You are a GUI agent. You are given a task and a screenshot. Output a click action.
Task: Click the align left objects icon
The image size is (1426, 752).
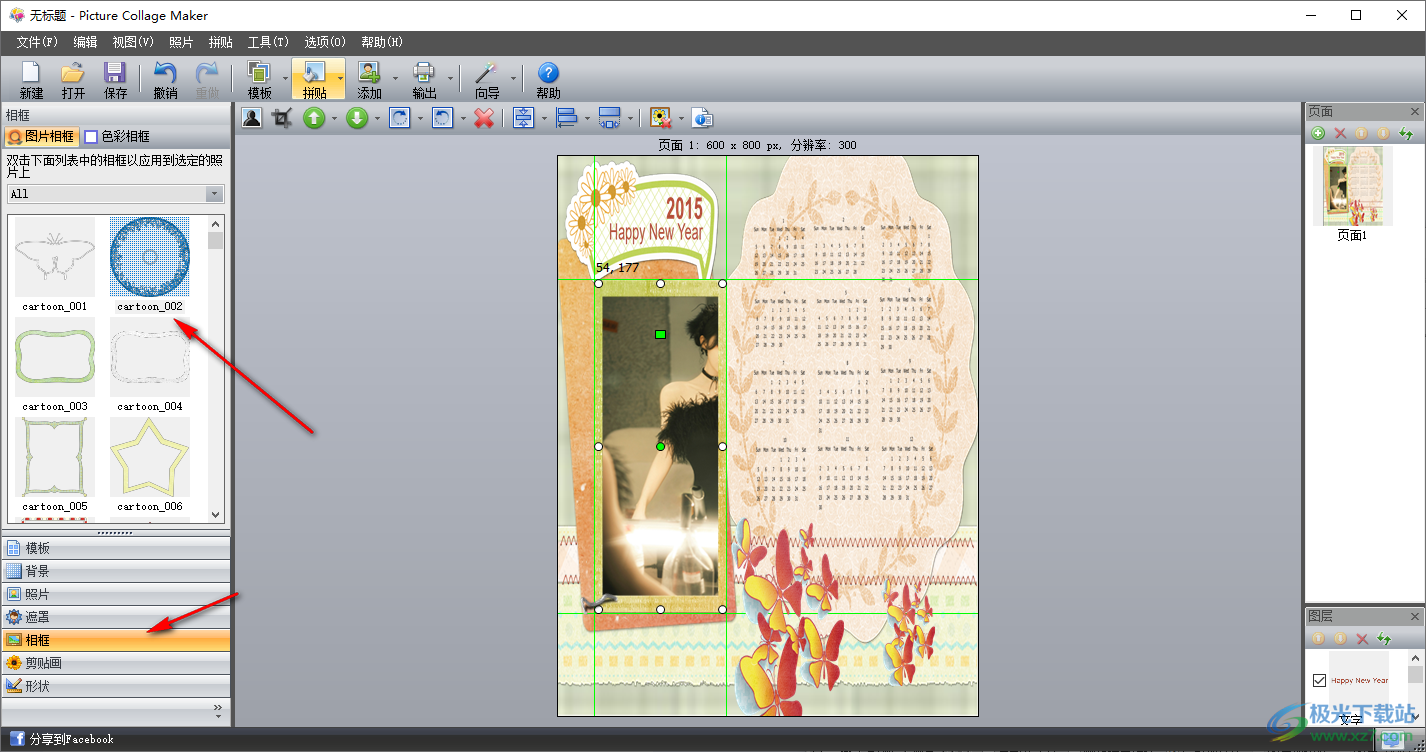(567, 118)
